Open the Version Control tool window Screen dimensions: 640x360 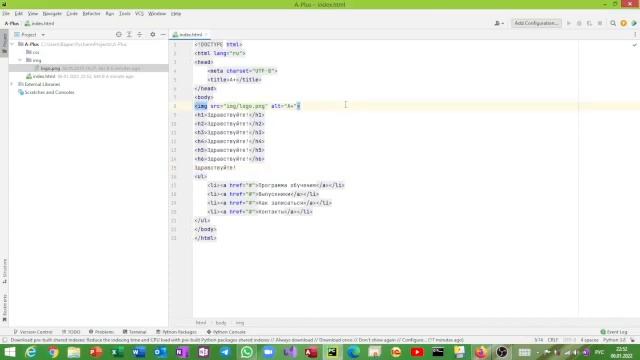tap(33, 332)
